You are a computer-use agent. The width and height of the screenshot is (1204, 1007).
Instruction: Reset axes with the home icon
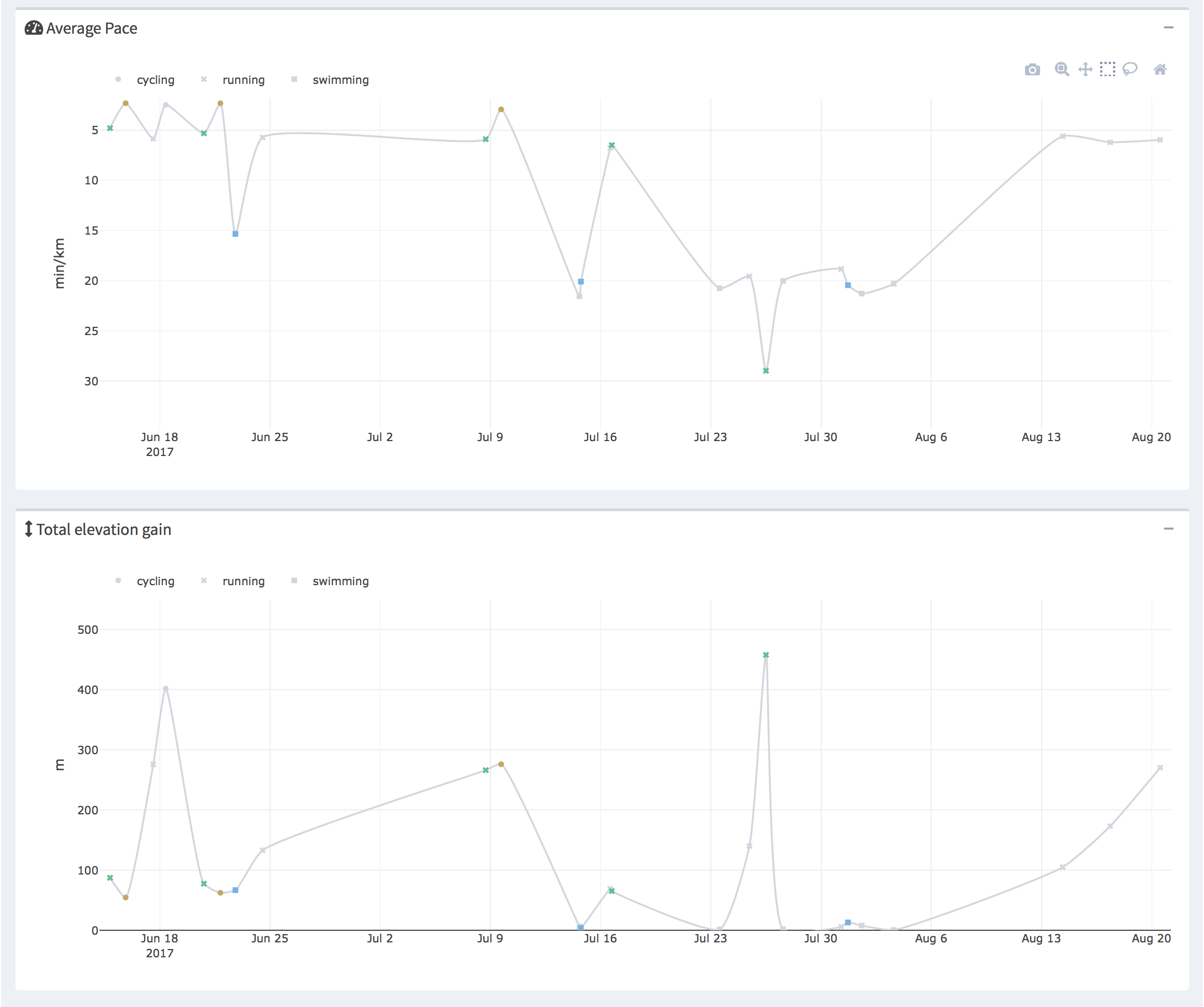(1159, 70)
